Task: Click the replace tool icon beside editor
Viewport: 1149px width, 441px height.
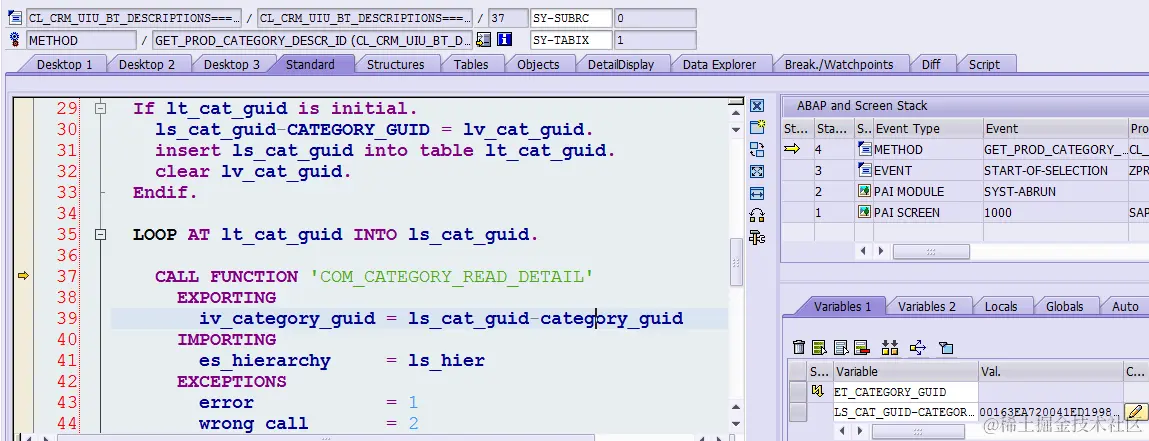Action: coord(757,150)
